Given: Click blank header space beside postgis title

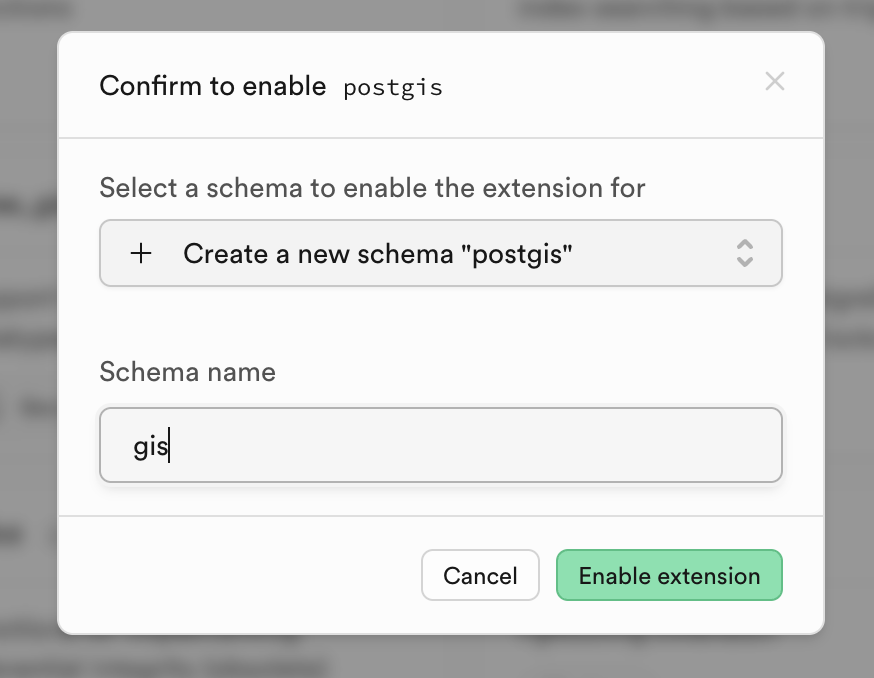Looking at the screenshot, I should coord(600,86).
